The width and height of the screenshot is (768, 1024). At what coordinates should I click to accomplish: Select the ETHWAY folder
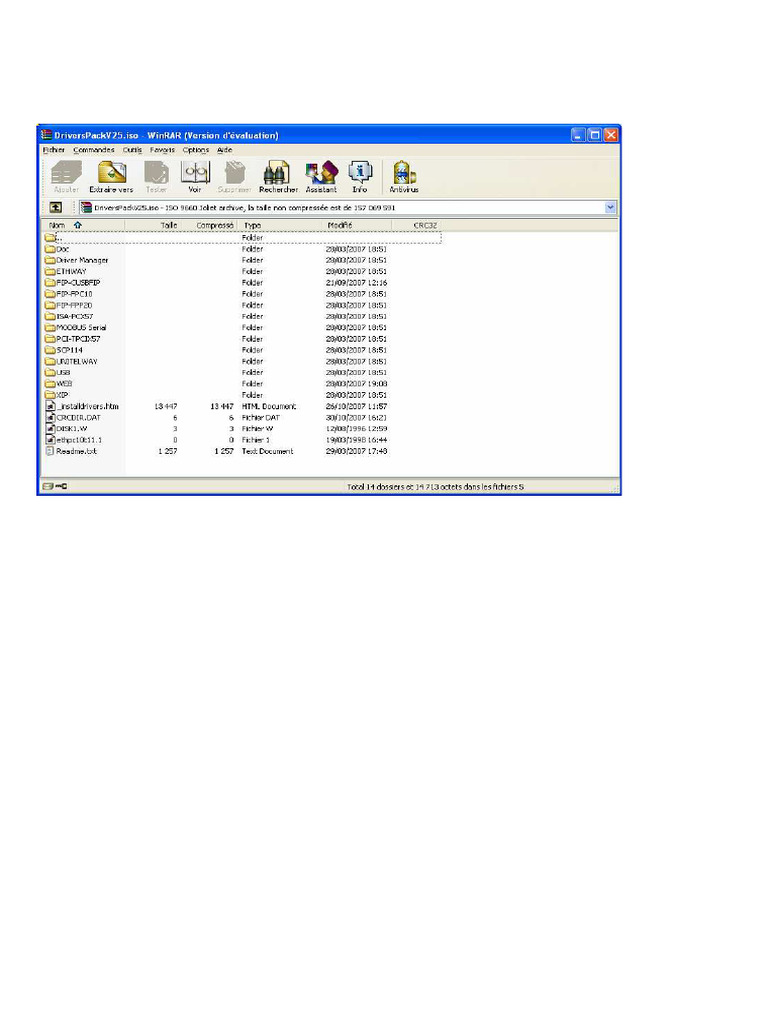[65, 271]
